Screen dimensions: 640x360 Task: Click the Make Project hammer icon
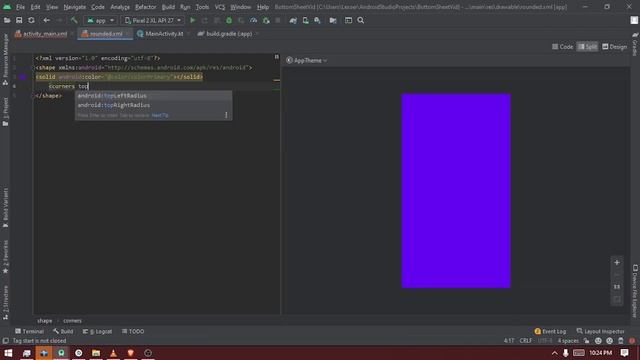74,20
